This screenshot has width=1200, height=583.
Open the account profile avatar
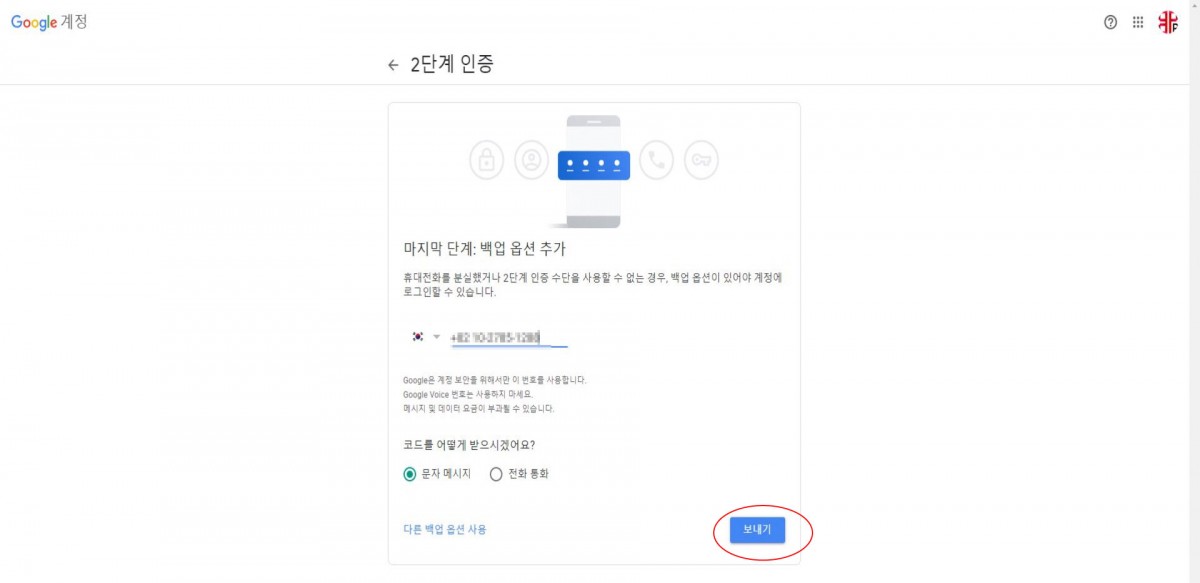[x=1168, y=23]
